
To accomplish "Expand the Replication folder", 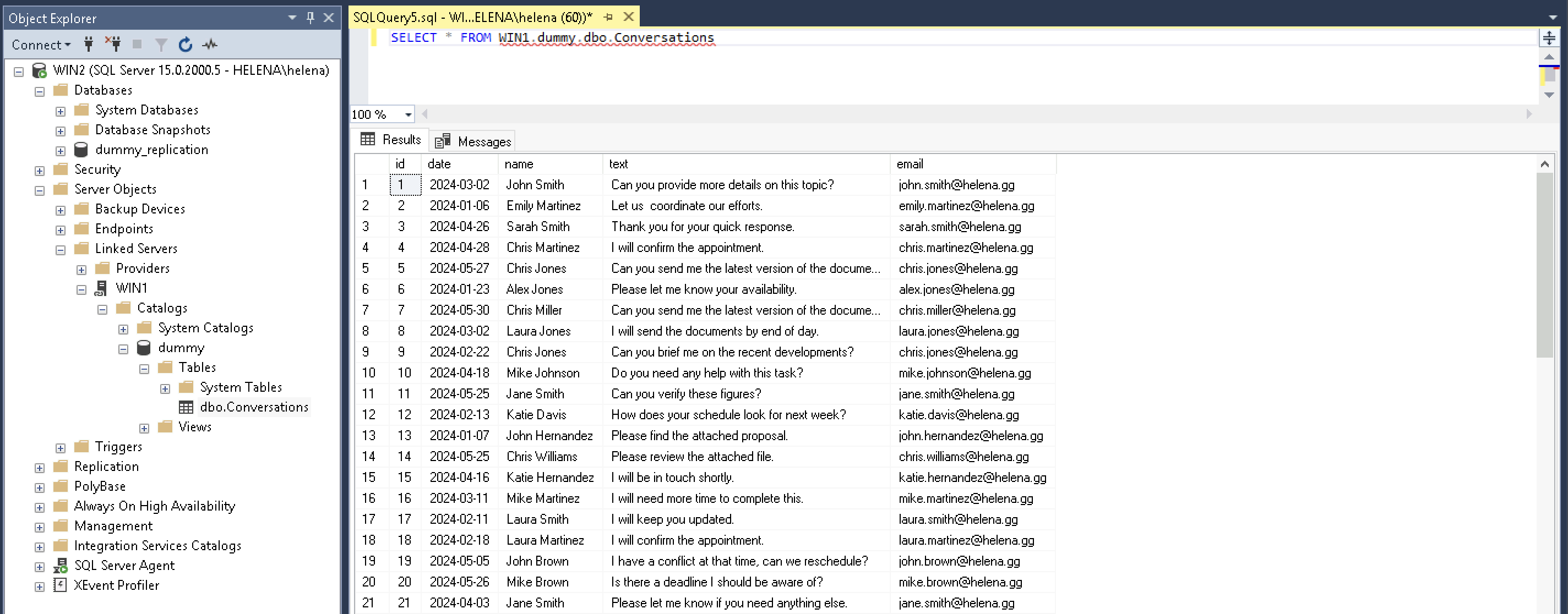I will tap(40, 467).
